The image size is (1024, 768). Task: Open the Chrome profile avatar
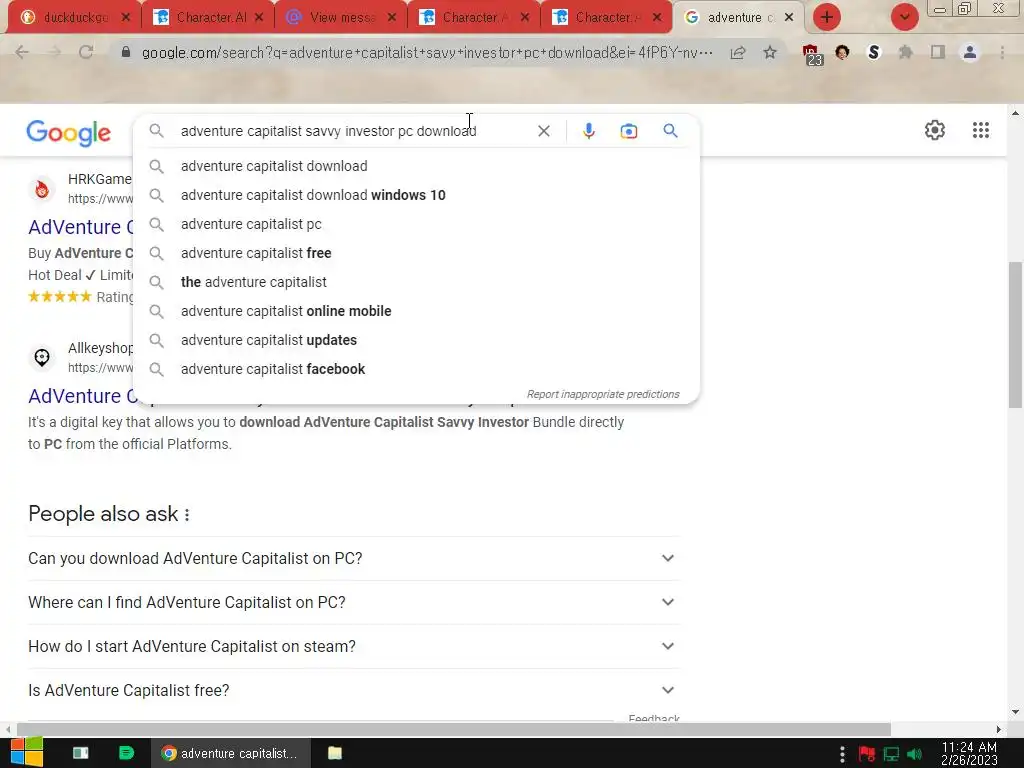click(x=970, y=52)
